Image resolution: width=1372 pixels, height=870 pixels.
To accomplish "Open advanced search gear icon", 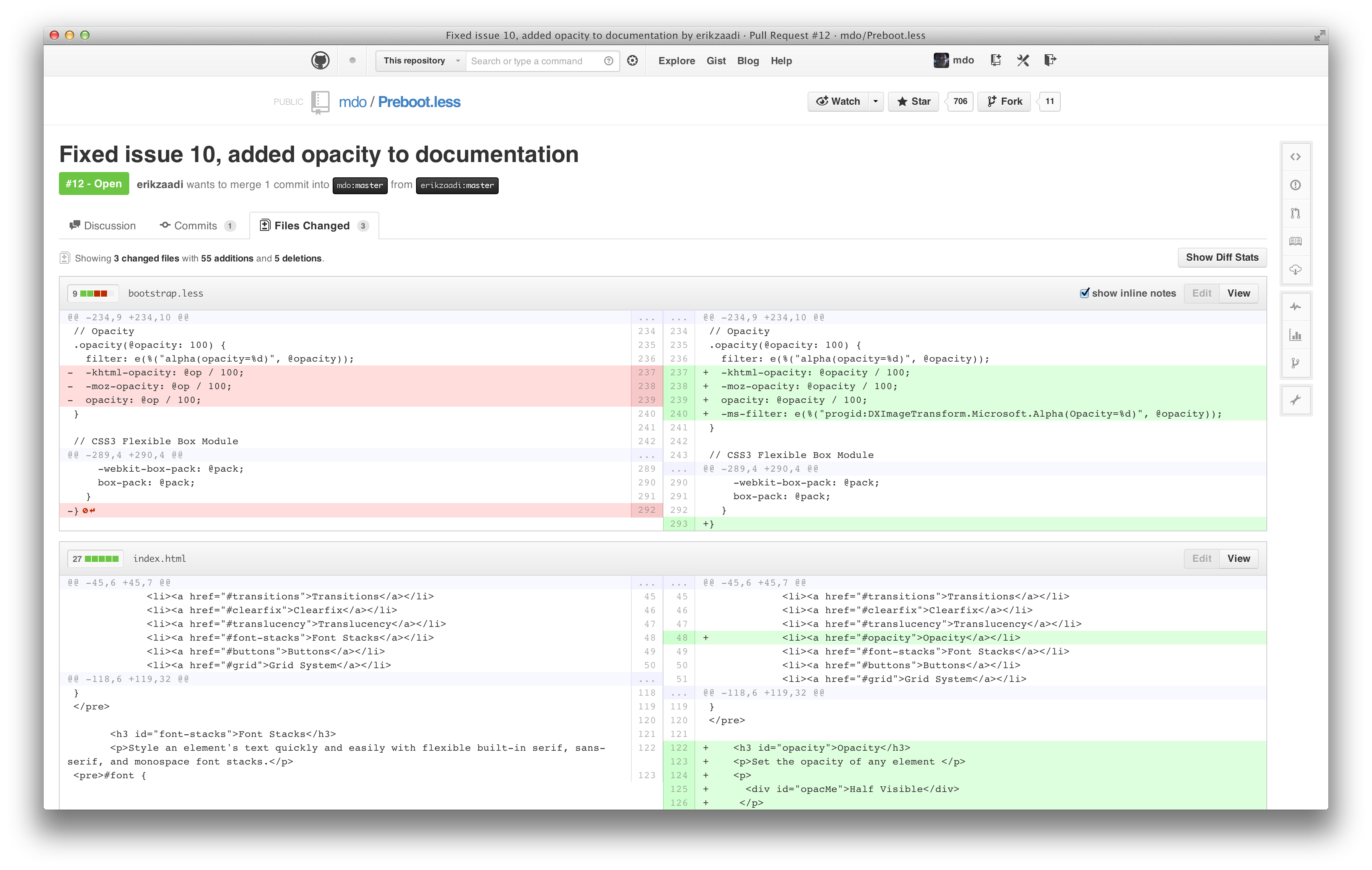I will pos(632,60).
